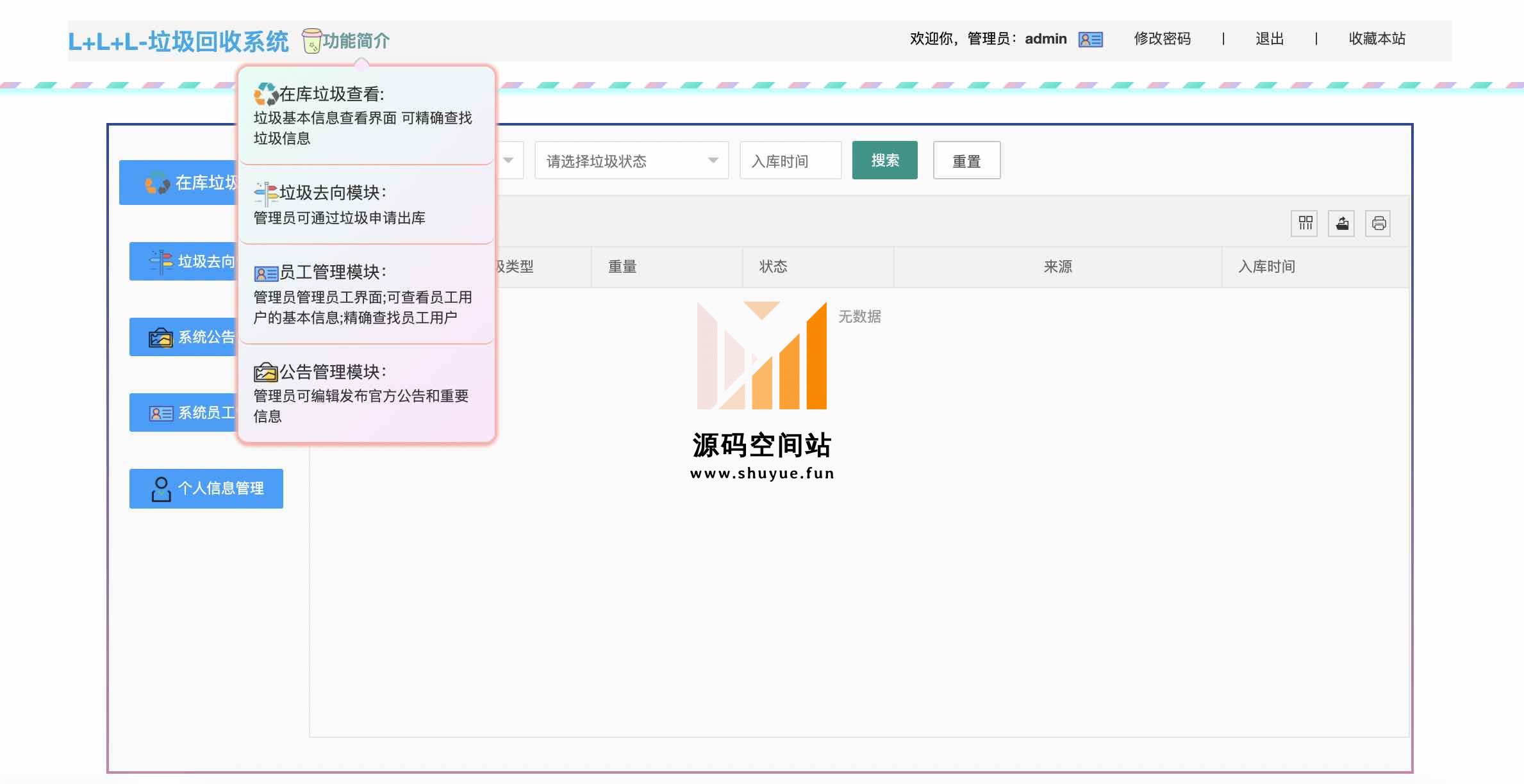Click the 入库时间 column header

(x=1315, y=266)
